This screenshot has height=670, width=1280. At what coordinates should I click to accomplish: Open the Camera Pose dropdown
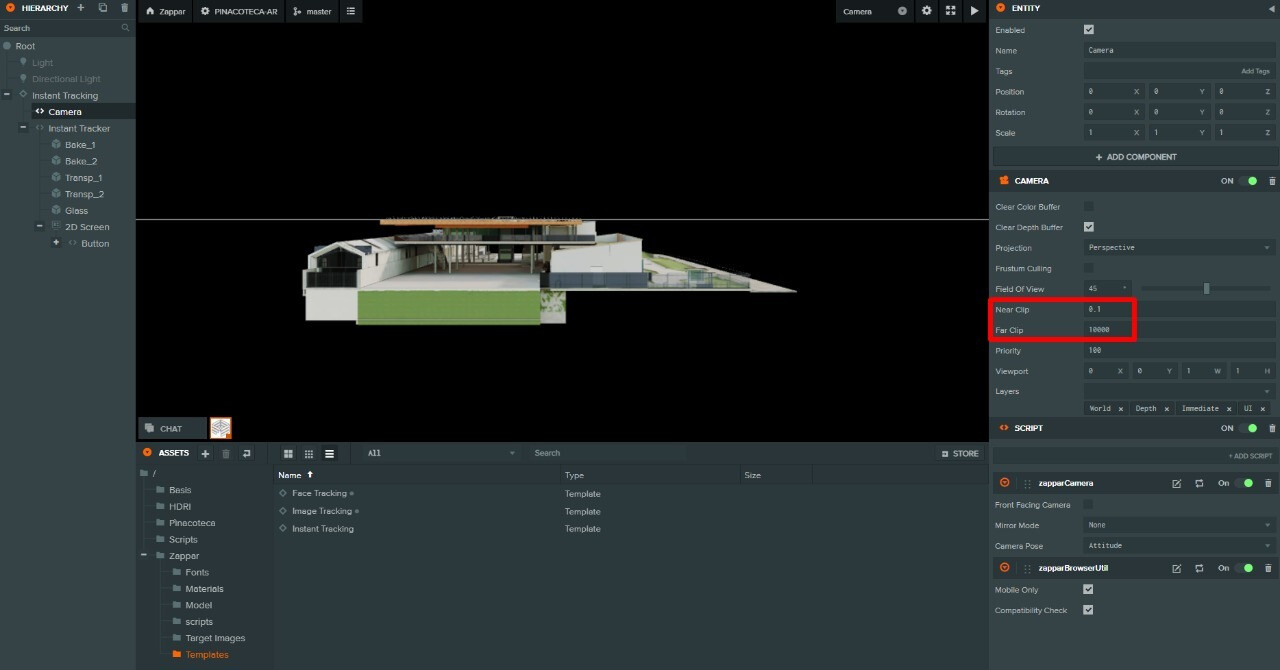1179,546
